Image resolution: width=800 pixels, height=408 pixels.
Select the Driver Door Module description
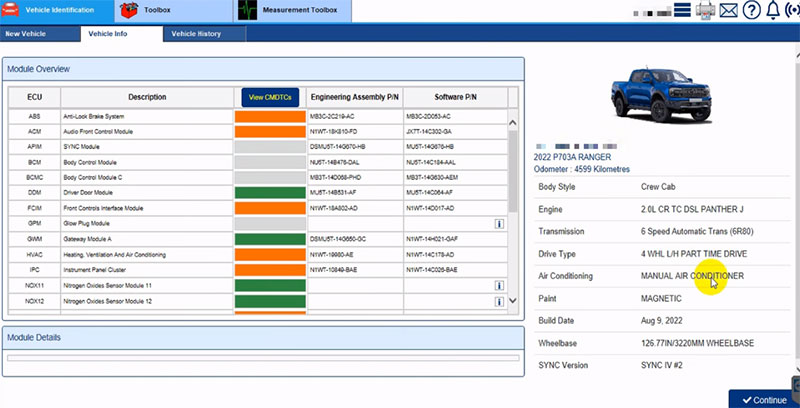[88, 193]
